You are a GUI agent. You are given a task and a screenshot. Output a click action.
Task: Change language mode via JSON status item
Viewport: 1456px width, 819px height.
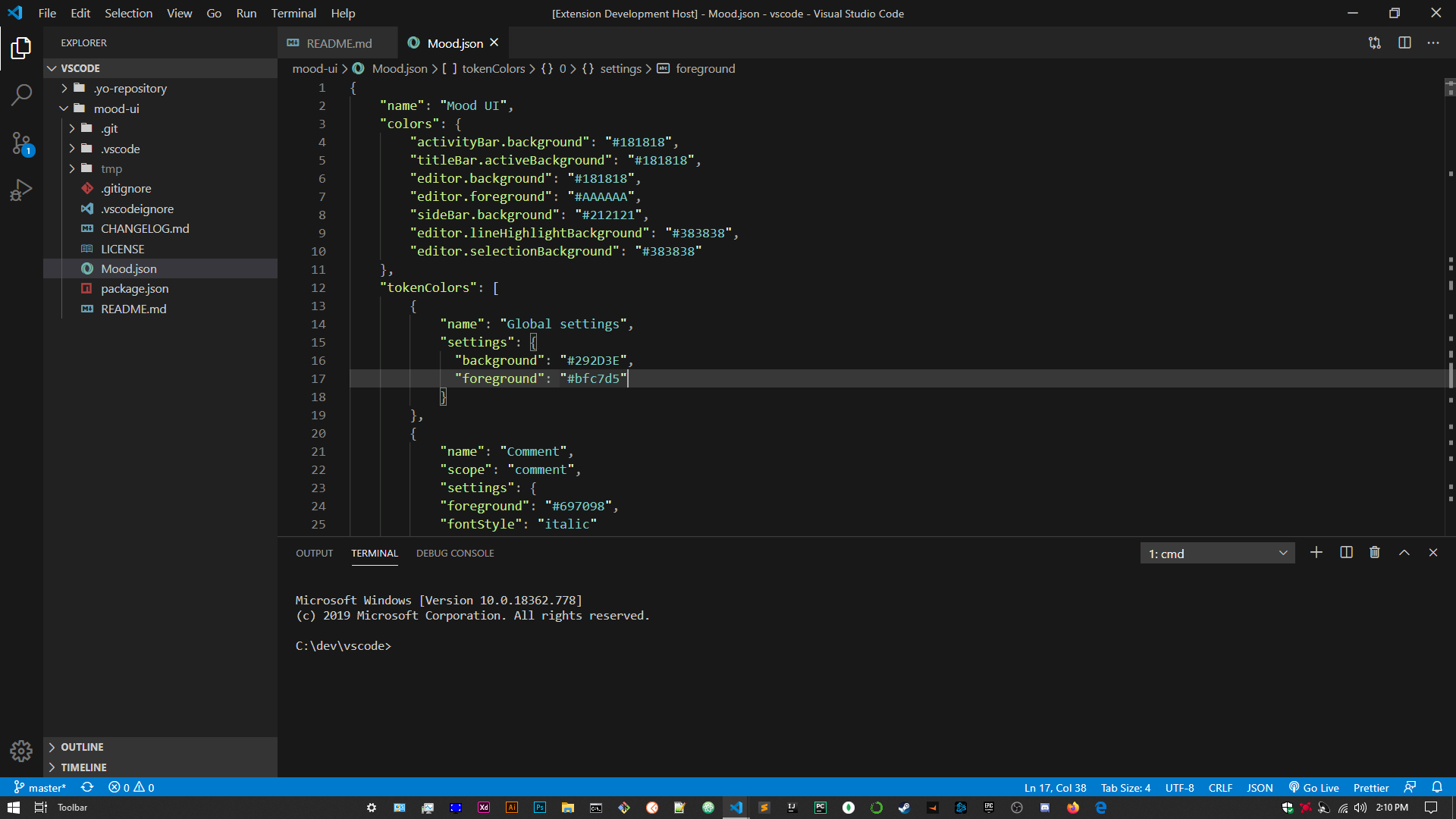(1260, 787)
